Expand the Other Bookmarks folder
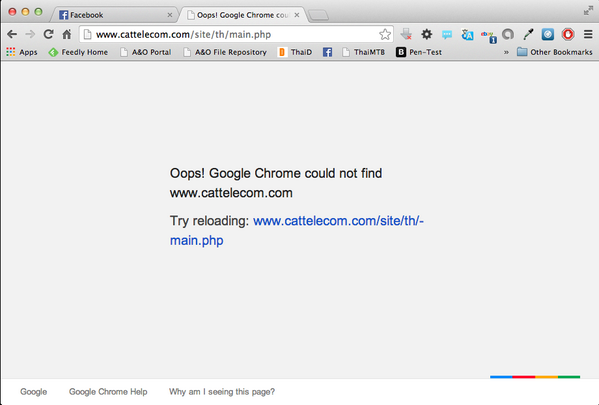Screen dimensions: 599x405 tap(555, 52)
